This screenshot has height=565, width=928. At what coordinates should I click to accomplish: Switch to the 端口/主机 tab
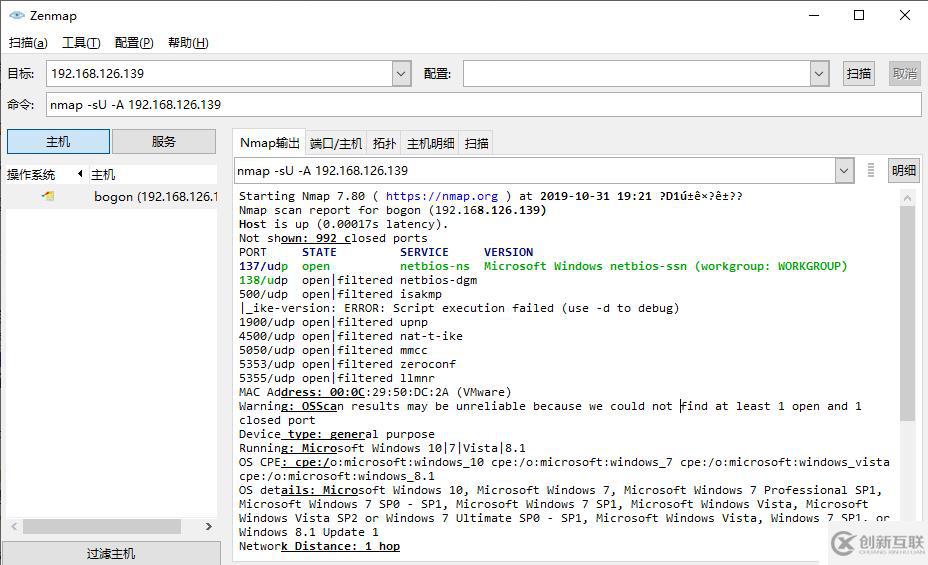click(x=336, y=143)
